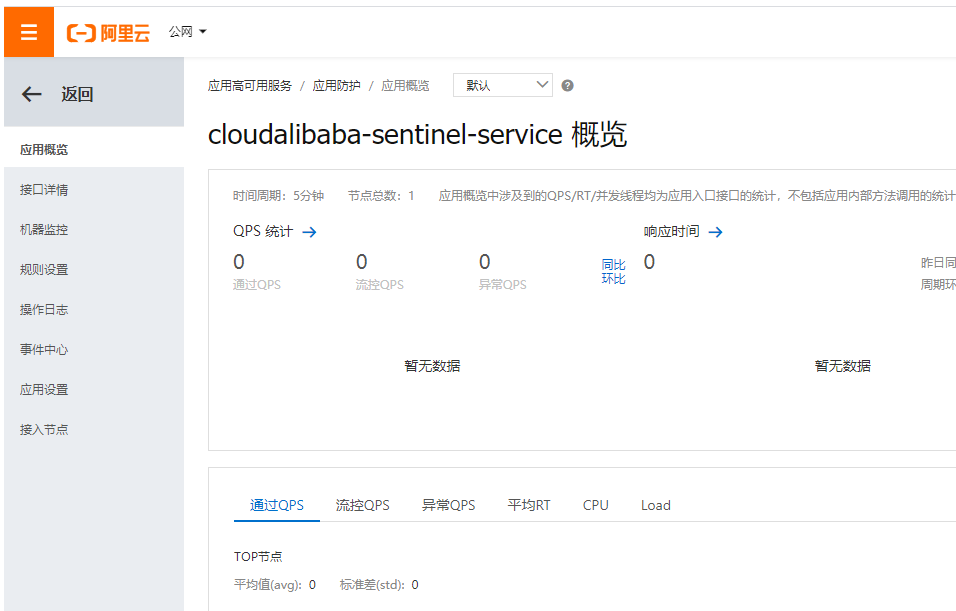956x611 pixels.
Task: Click the 通过QPS value label in stats
Action: 257,285
